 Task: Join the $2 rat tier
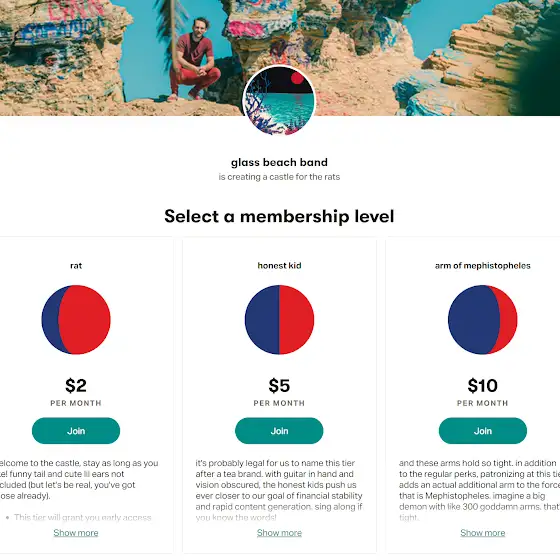76,431
